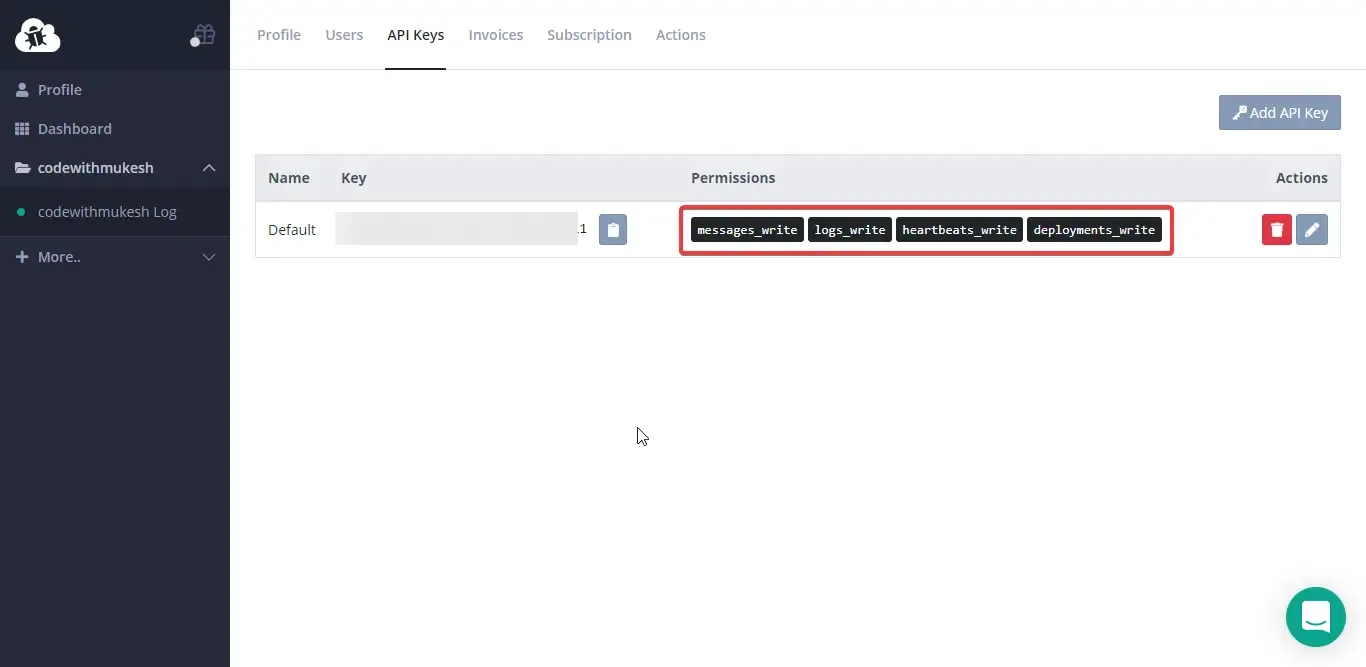Expand the More.. sidebar section
This screenshot has width=1366, height=667.
tap(209, 257)
